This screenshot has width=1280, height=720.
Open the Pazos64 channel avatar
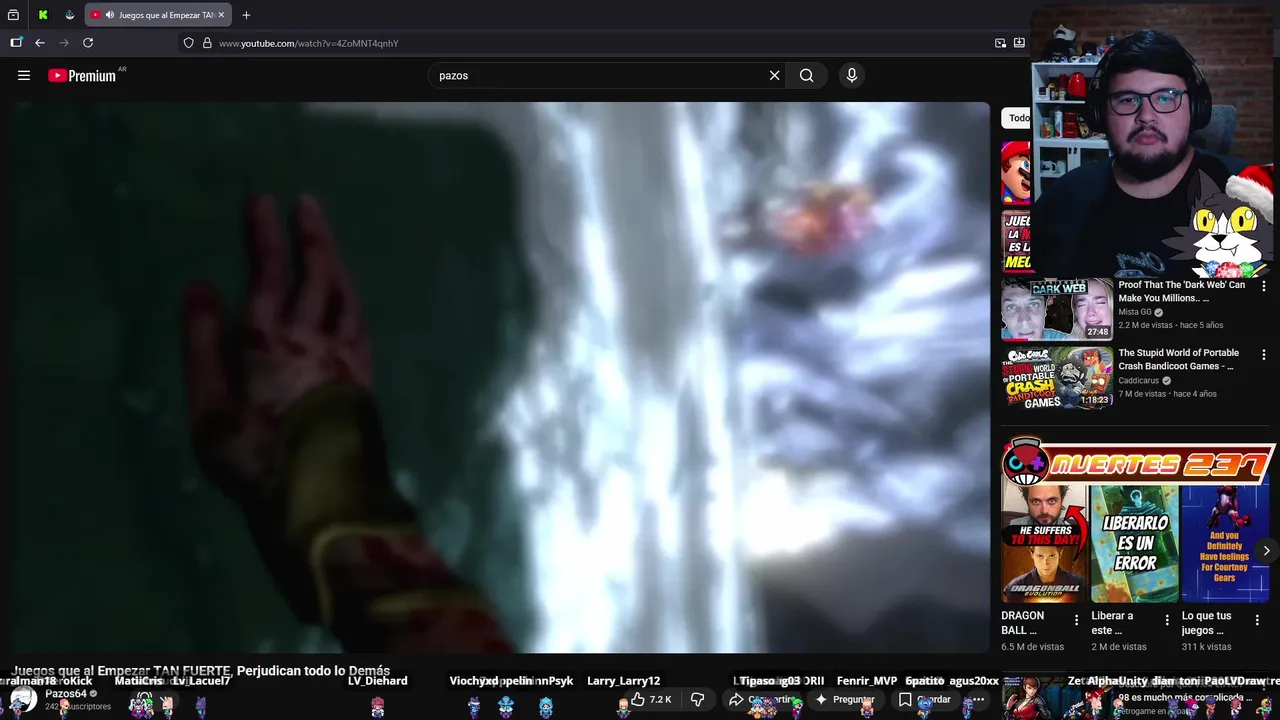[x=23, y=699]
